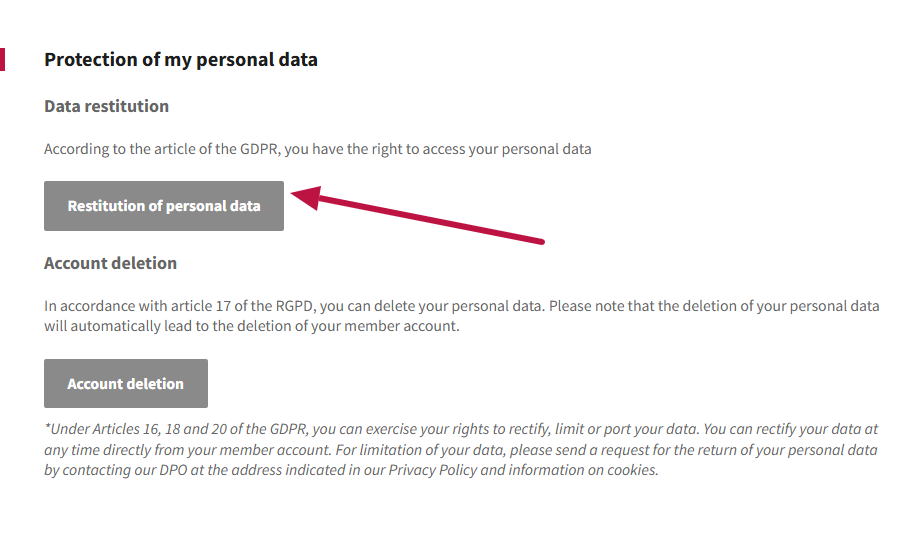Click the Account deletion subheading text
This screenshot has height=544, width=921.
[x=110, y=263]
